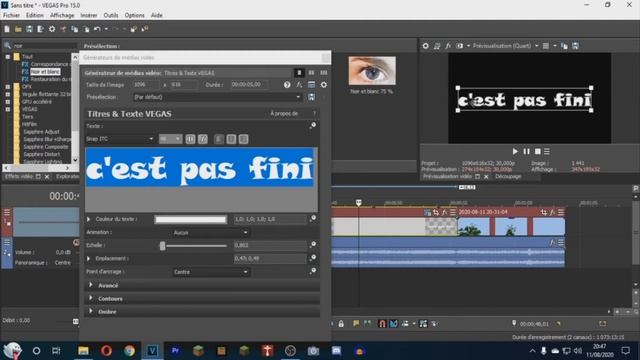This screenshot has width=640, height=360.
Task: Open the Snap ITC font dropdown
Action: 120,139
